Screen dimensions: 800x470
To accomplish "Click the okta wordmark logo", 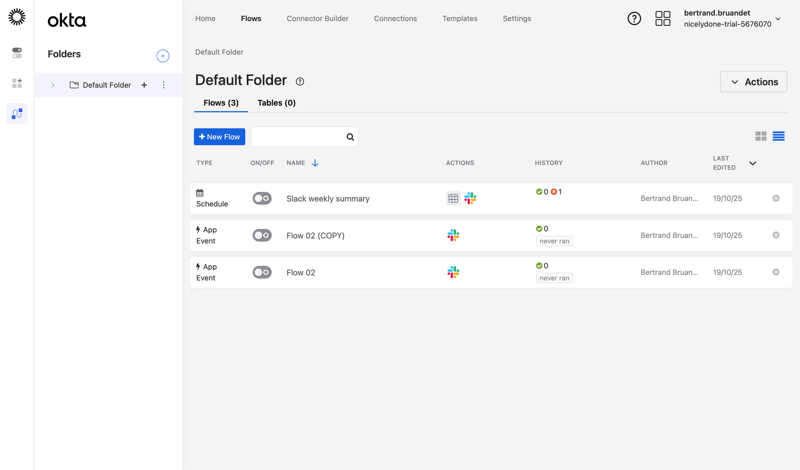I will coord(67,20).
